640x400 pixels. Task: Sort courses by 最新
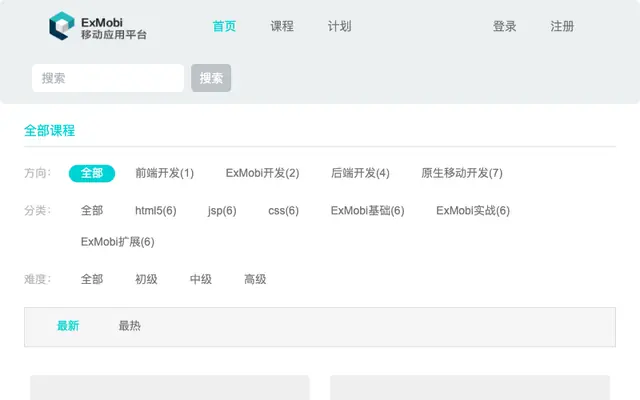(x=68, y=326)
